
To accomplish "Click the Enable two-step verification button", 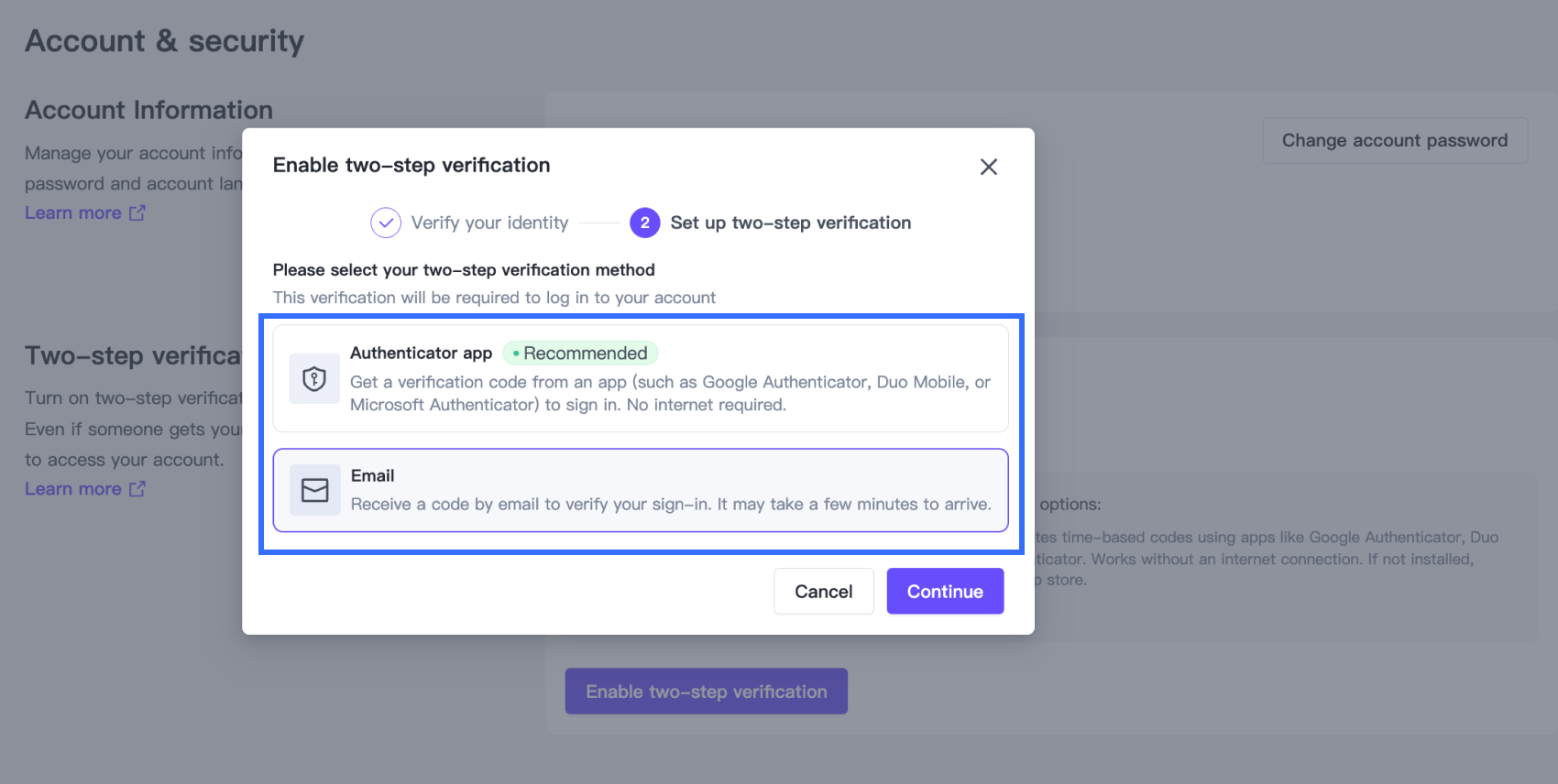I will 706,691.
